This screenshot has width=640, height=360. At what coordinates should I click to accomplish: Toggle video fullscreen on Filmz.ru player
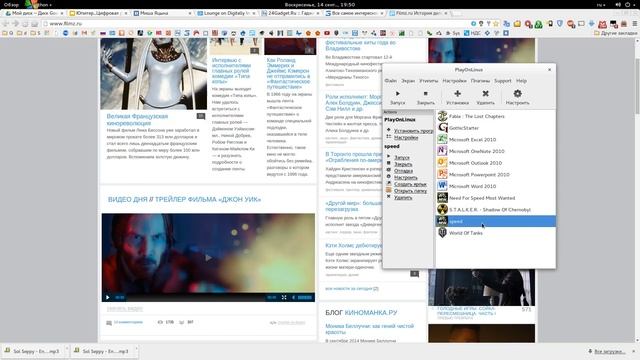tap(284, 297)
